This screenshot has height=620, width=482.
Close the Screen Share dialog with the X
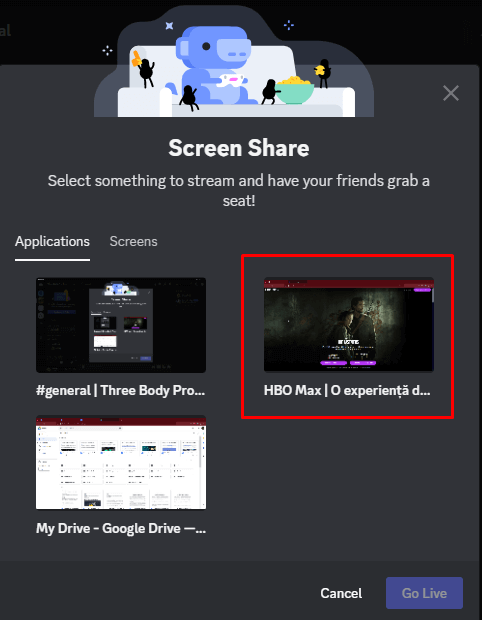[x=451, y=93]
